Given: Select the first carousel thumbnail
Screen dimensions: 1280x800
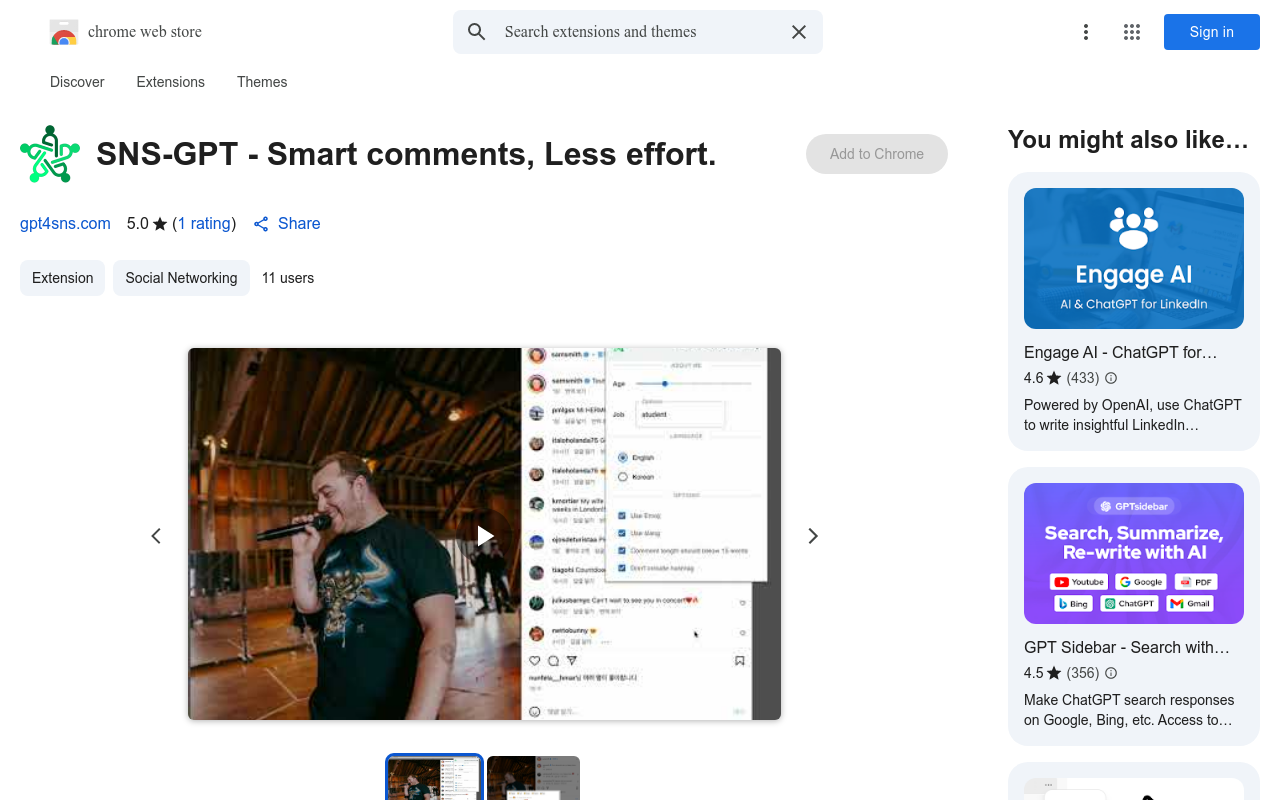Looking at the screenshot, I should tap(434, 778).
